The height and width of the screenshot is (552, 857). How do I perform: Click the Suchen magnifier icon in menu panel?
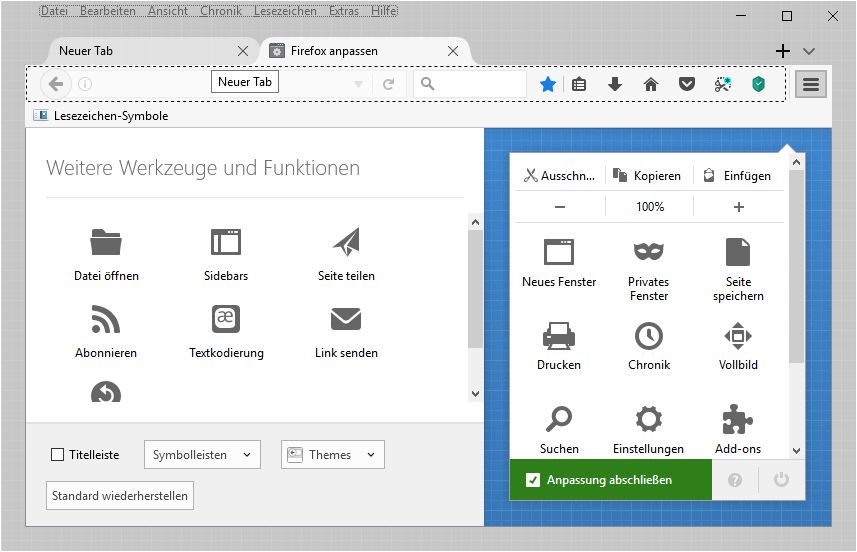click(559, 419)
